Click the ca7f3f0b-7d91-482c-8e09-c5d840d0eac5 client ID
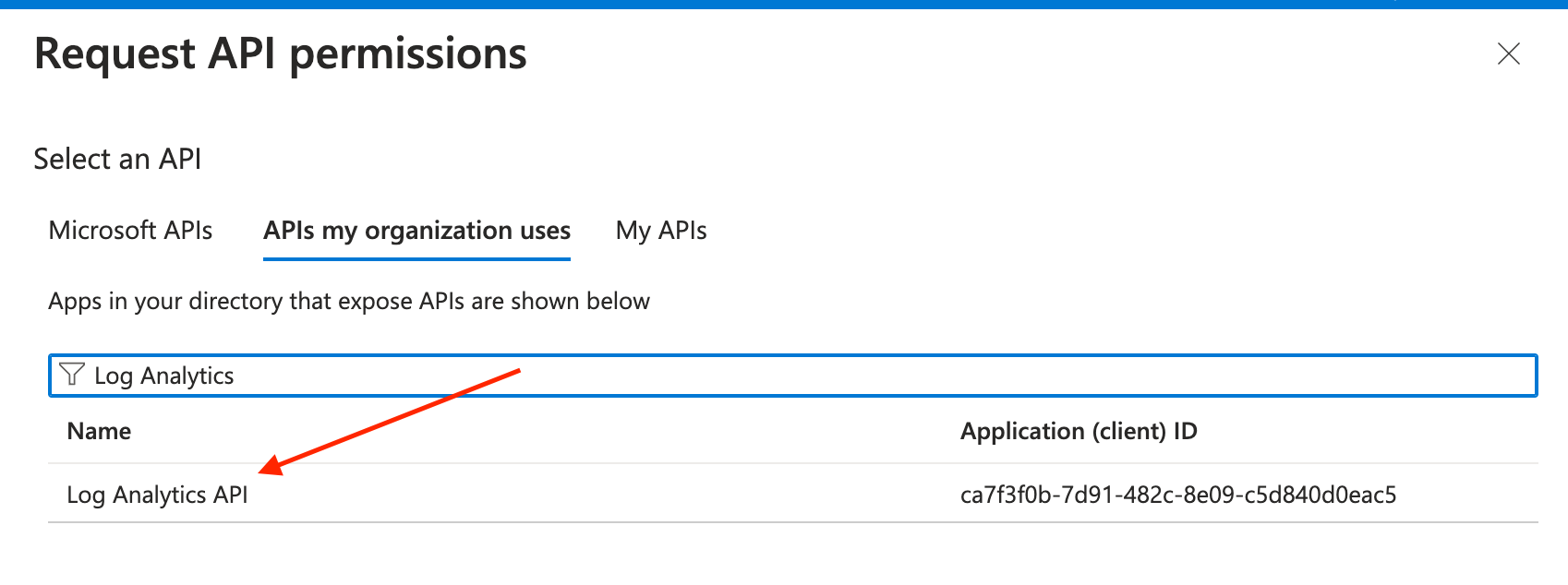1568x585 pixels. 1177,495
